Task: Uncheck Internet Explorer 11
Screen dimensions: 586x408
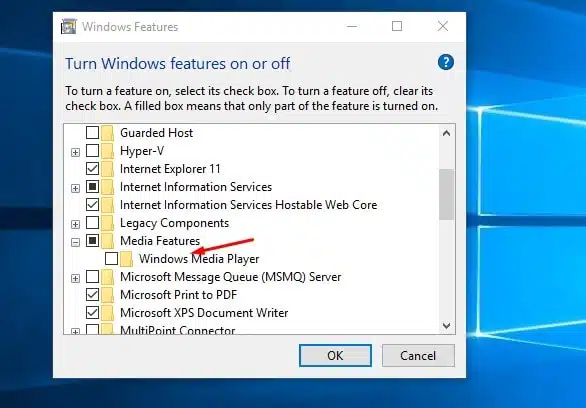Action: (92, 169)
